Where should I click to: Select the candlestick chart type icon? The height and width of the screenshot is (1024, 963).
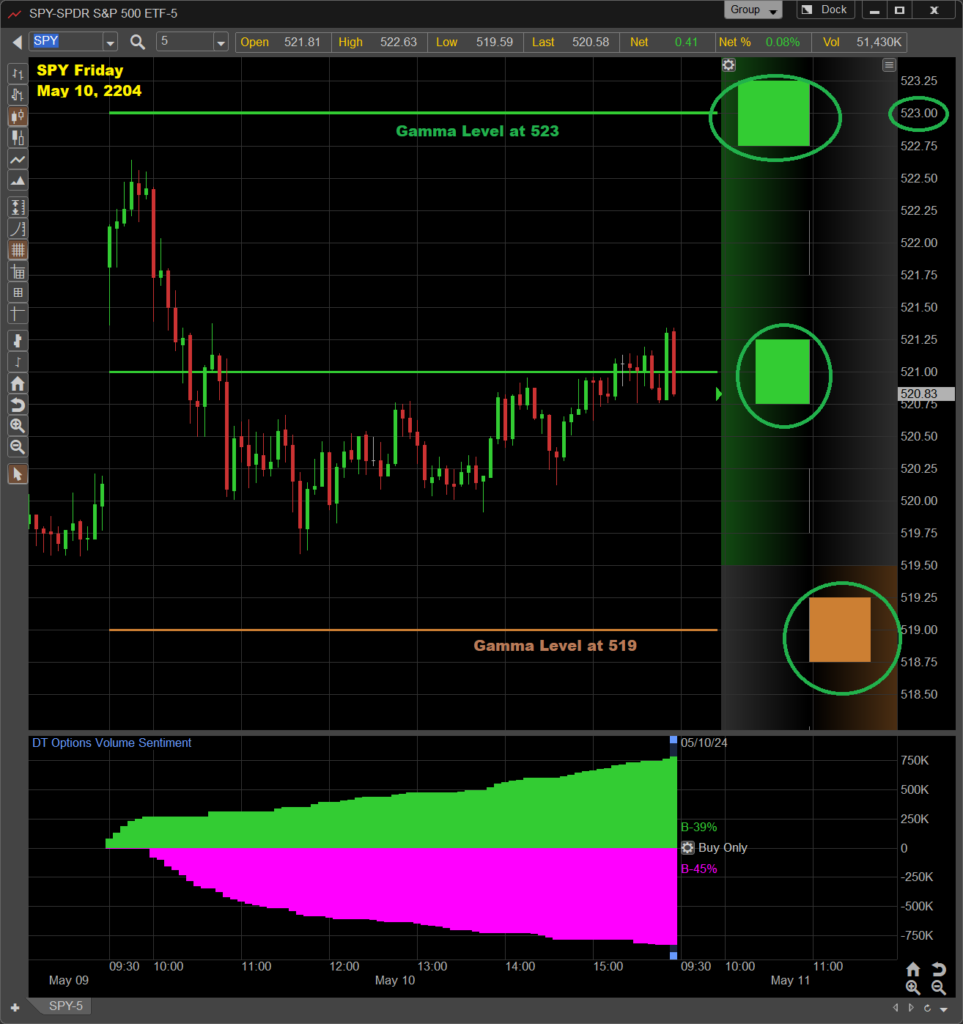[x=17, y=117]
